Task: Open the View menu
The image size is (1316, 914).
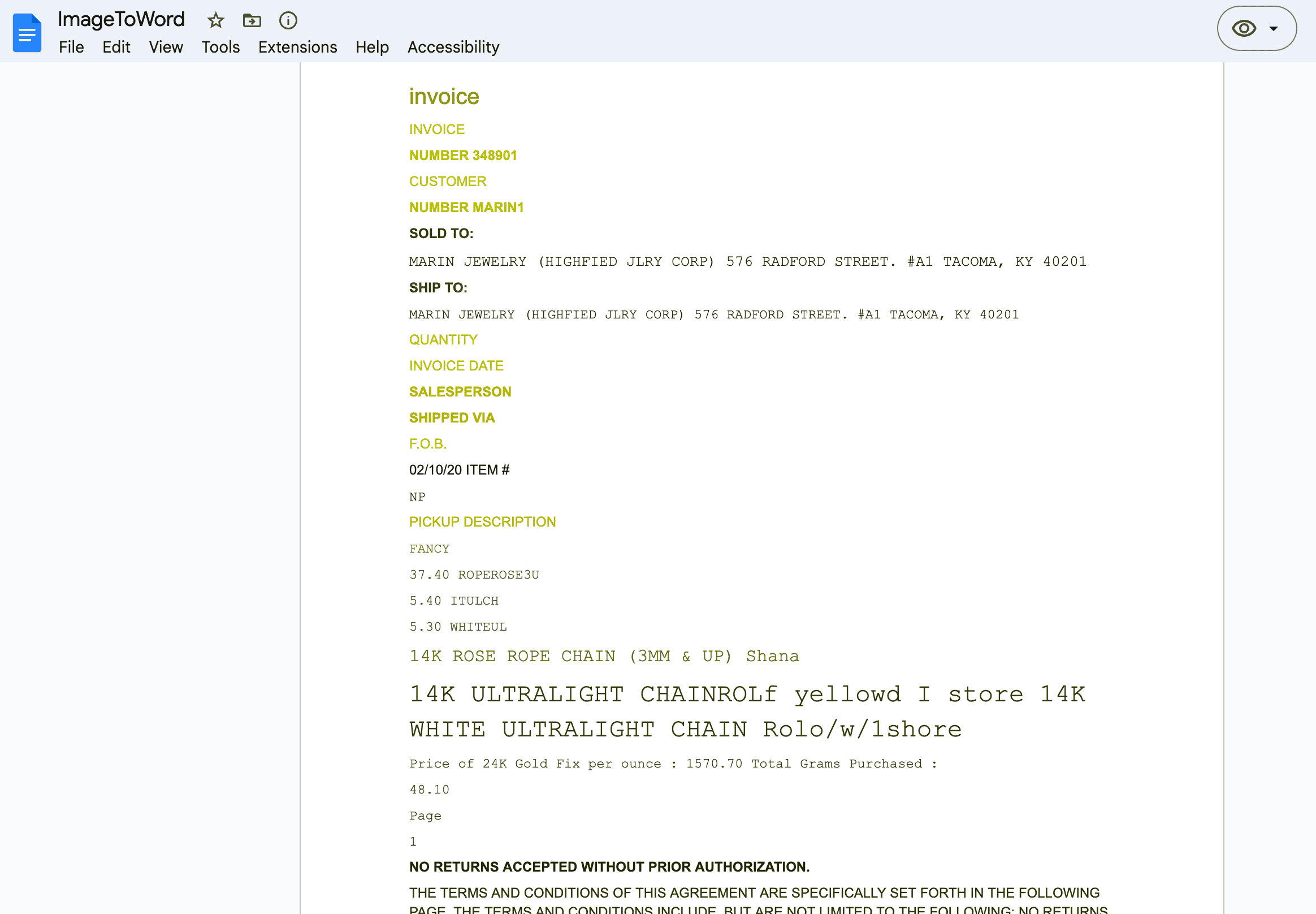Action: [x=166, y=47]
